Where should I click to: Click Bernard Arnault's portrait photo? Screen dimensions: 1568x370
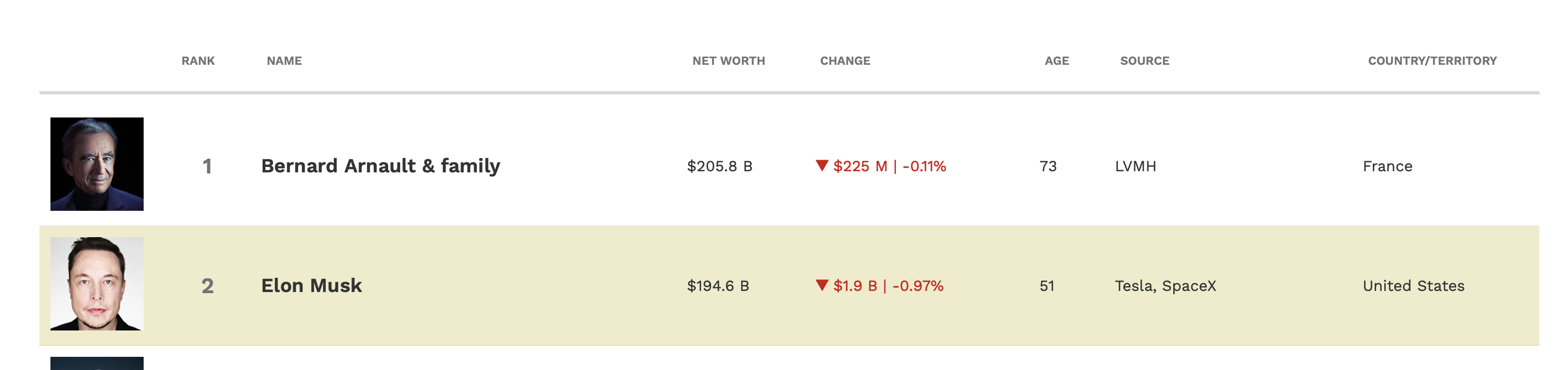pyautogui.click(x=97, y=164)
